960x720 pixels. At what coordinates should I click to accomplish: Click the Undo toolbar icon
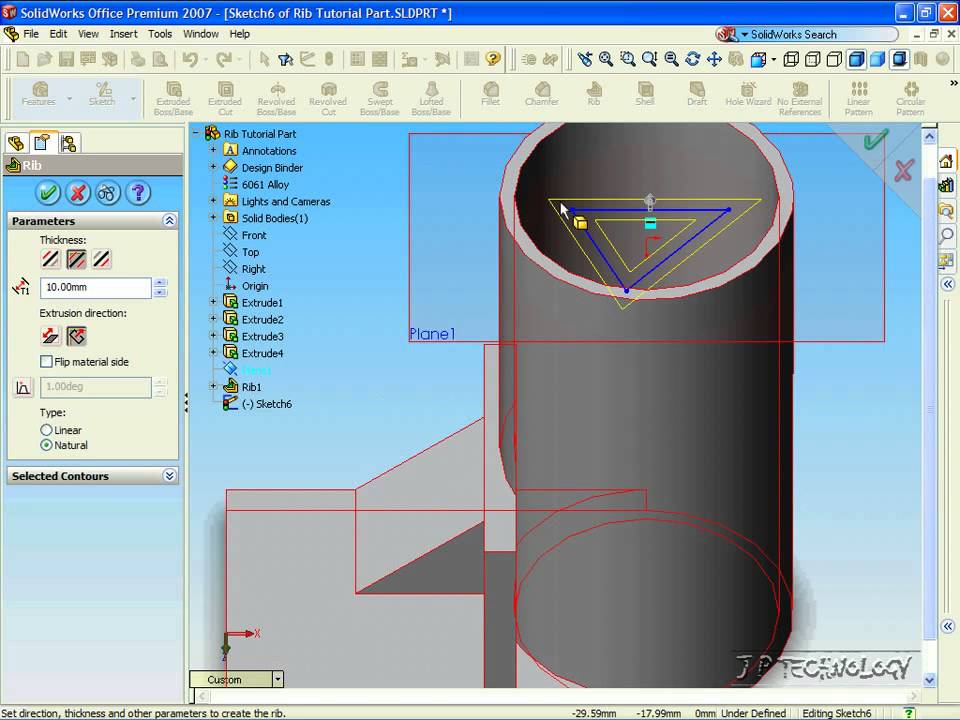pos(190,59)
